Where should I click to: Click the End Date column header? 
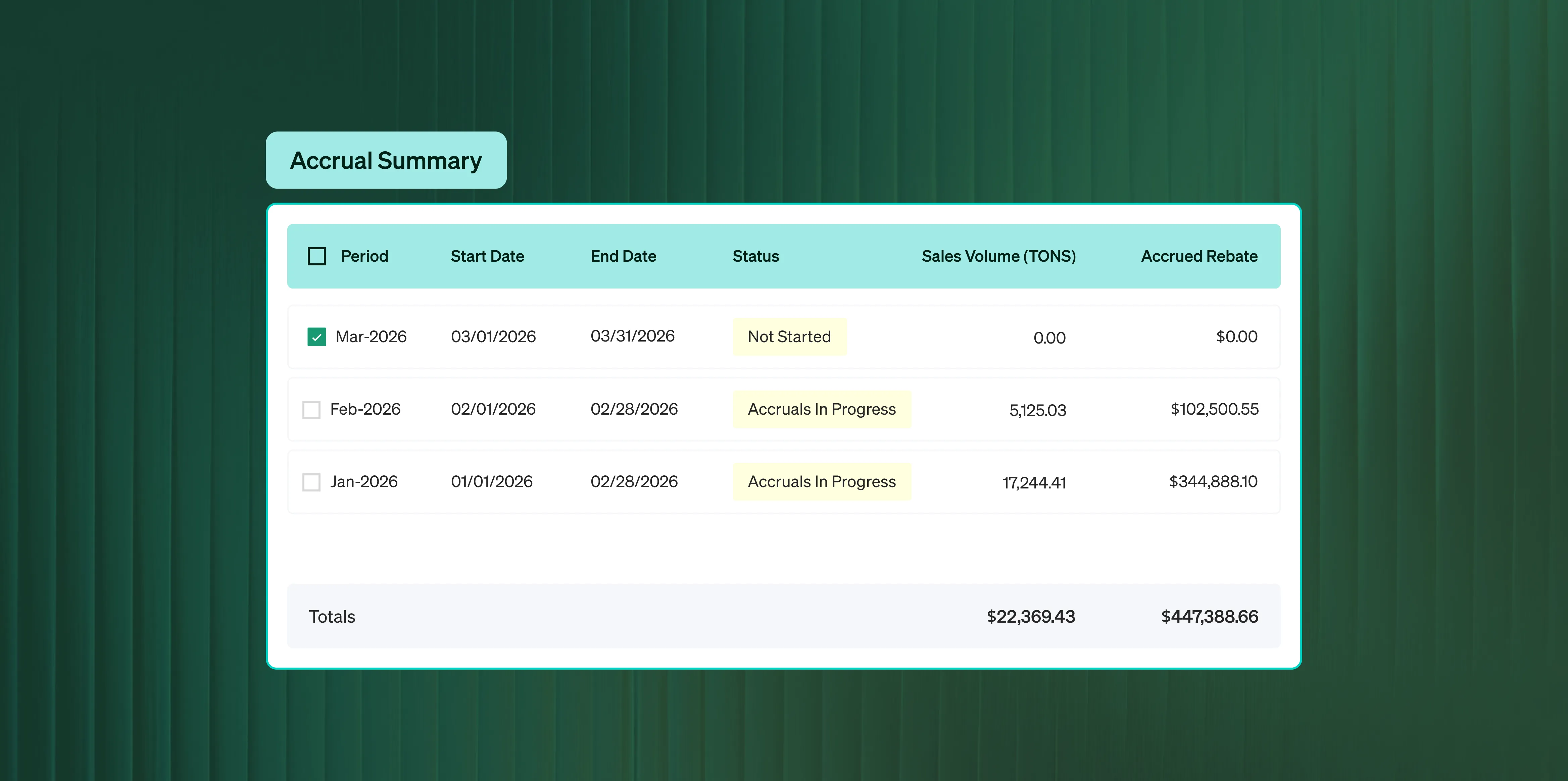coord(623,256)
